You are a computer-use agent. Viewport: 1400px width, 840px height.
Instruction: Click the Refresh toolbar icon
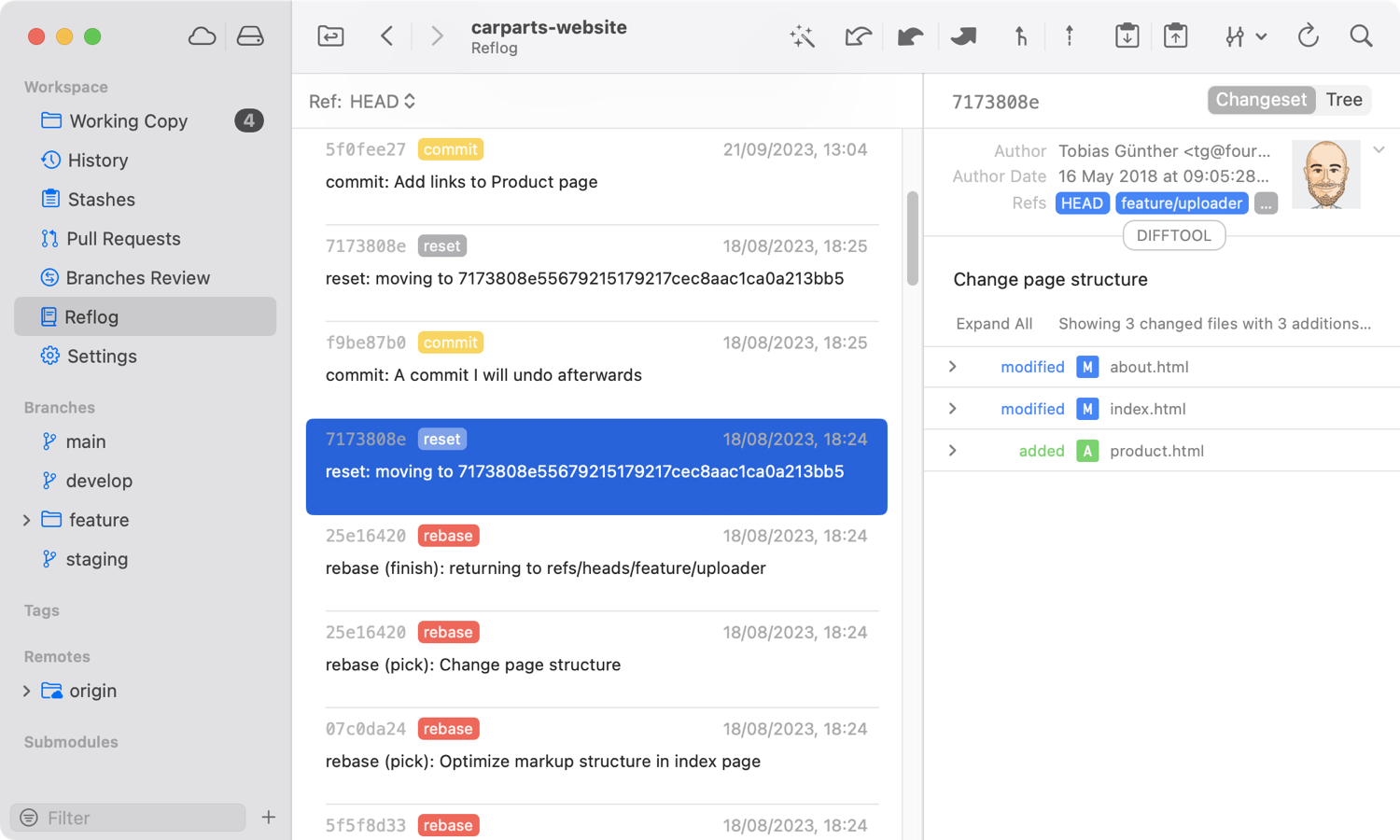[1308, 36]
